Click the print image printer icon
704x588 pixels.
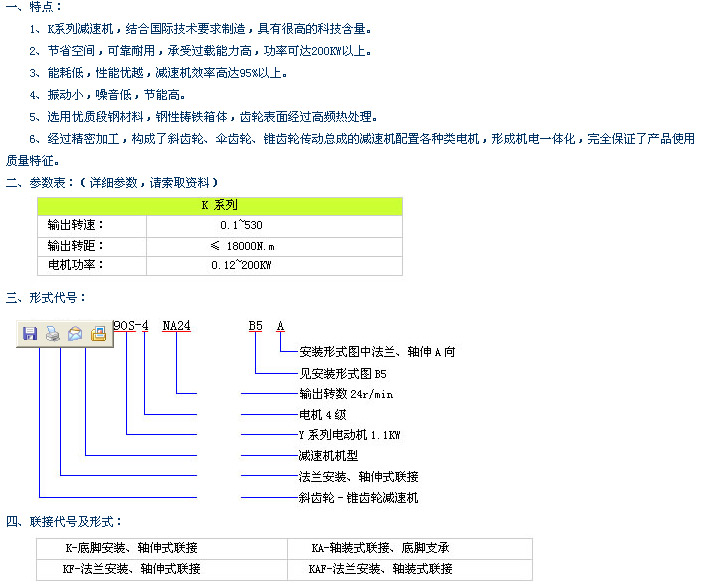pos(53,334)
